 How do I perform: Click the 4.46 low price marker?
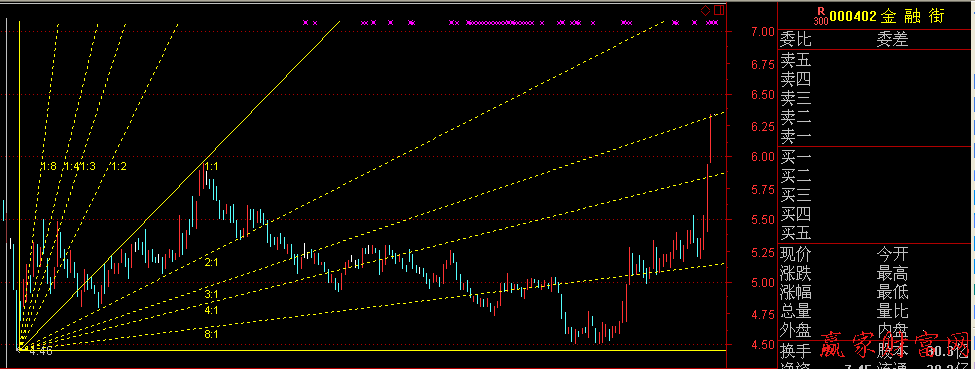[x=41, y=352]
